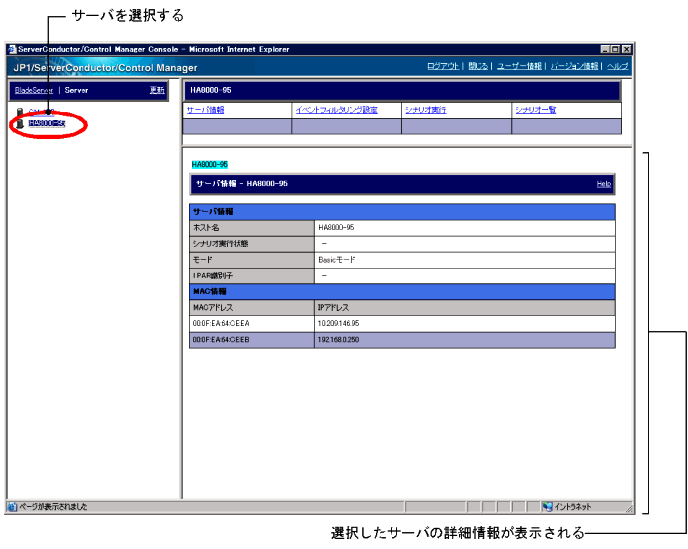The image size is (688, 549).
Task: Select the HA8000-95 server link in tree
Action: pos(47,123)
